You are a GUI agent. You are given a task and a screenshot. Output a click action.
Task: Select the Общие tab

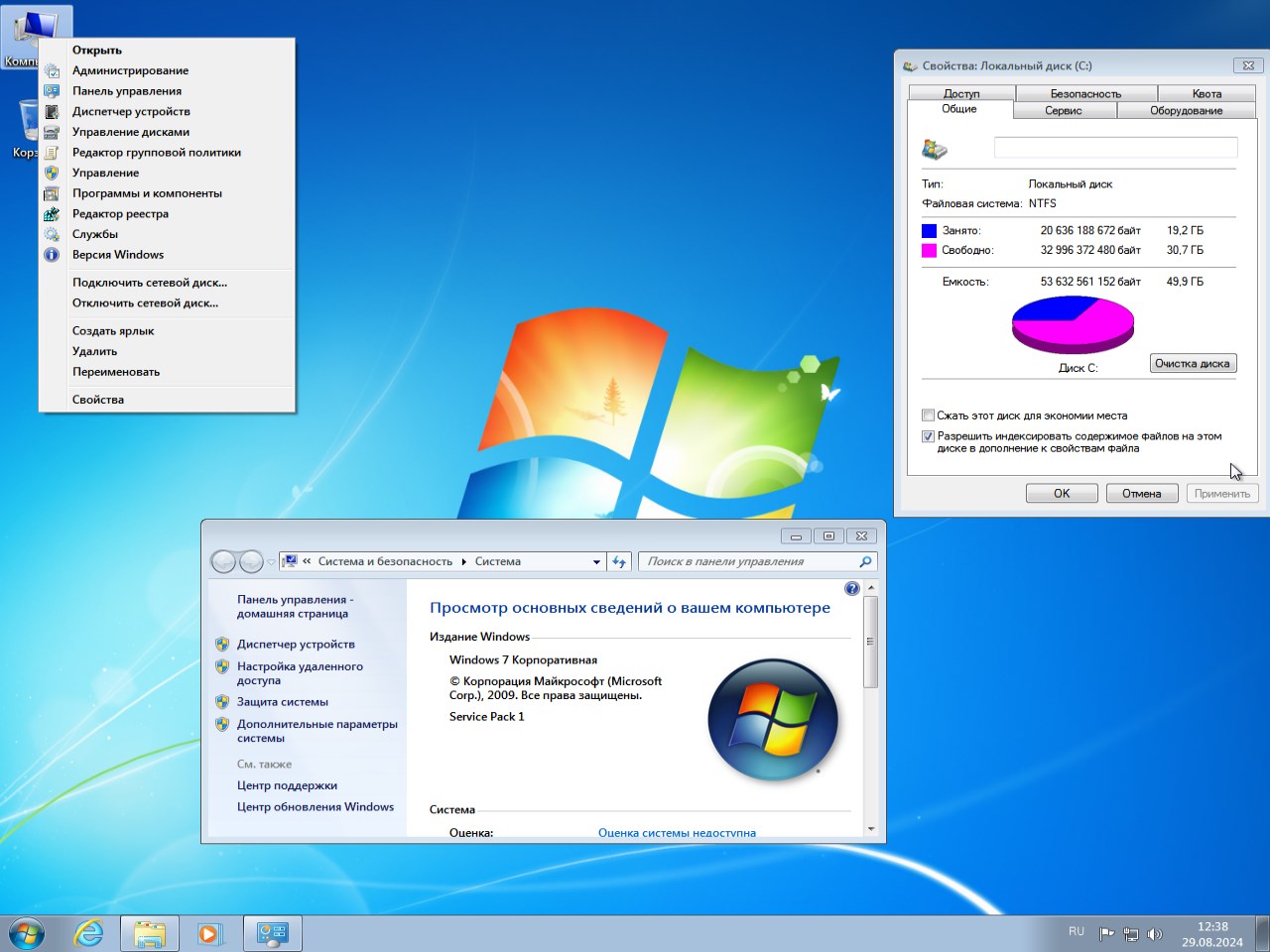(959, 109)
